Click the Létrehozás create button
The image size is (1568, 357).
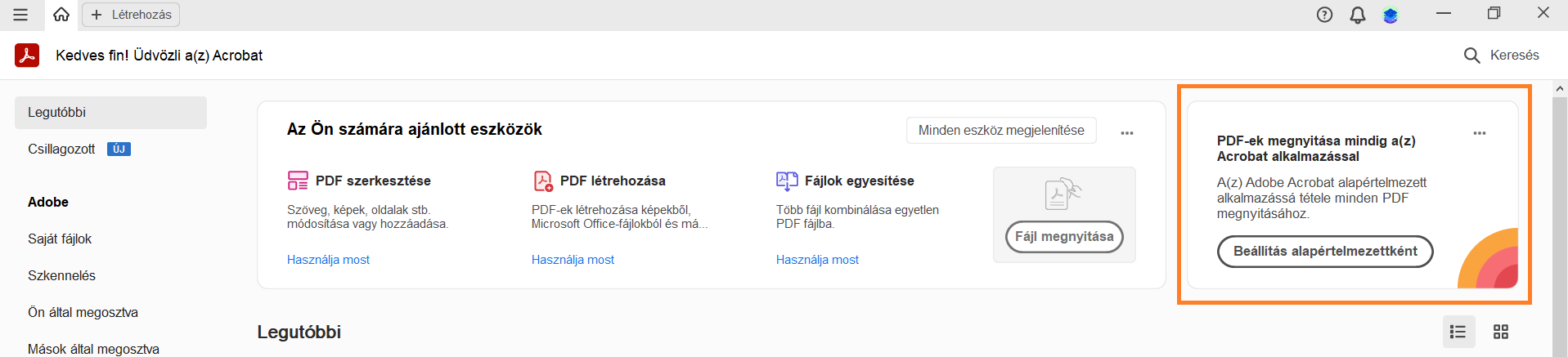click(131, 15)
